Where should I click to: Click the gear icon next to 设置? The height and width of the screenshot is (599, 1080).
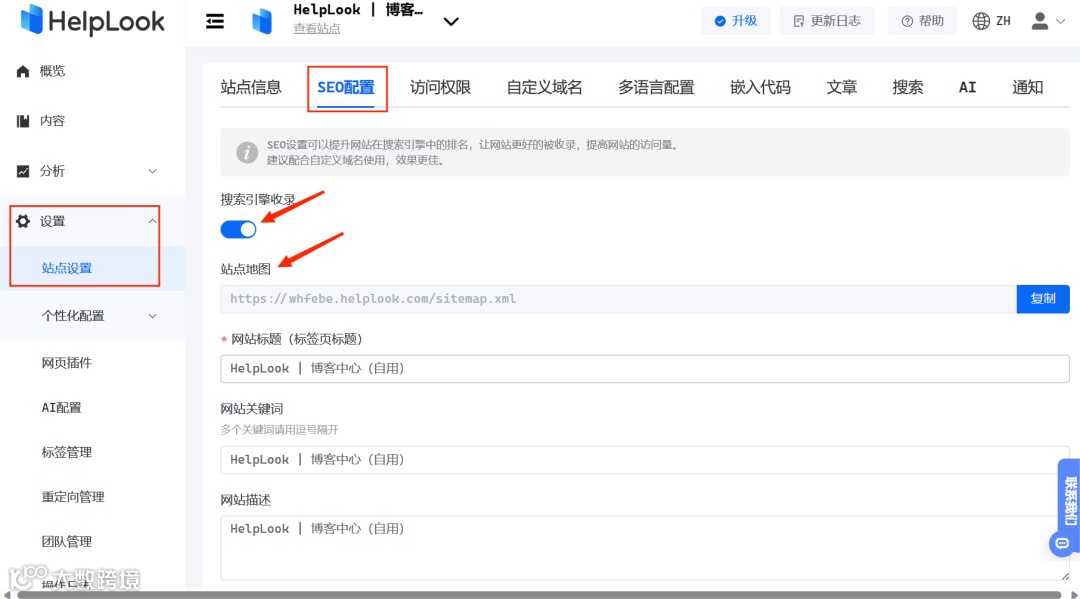click(x=23, y=221)
